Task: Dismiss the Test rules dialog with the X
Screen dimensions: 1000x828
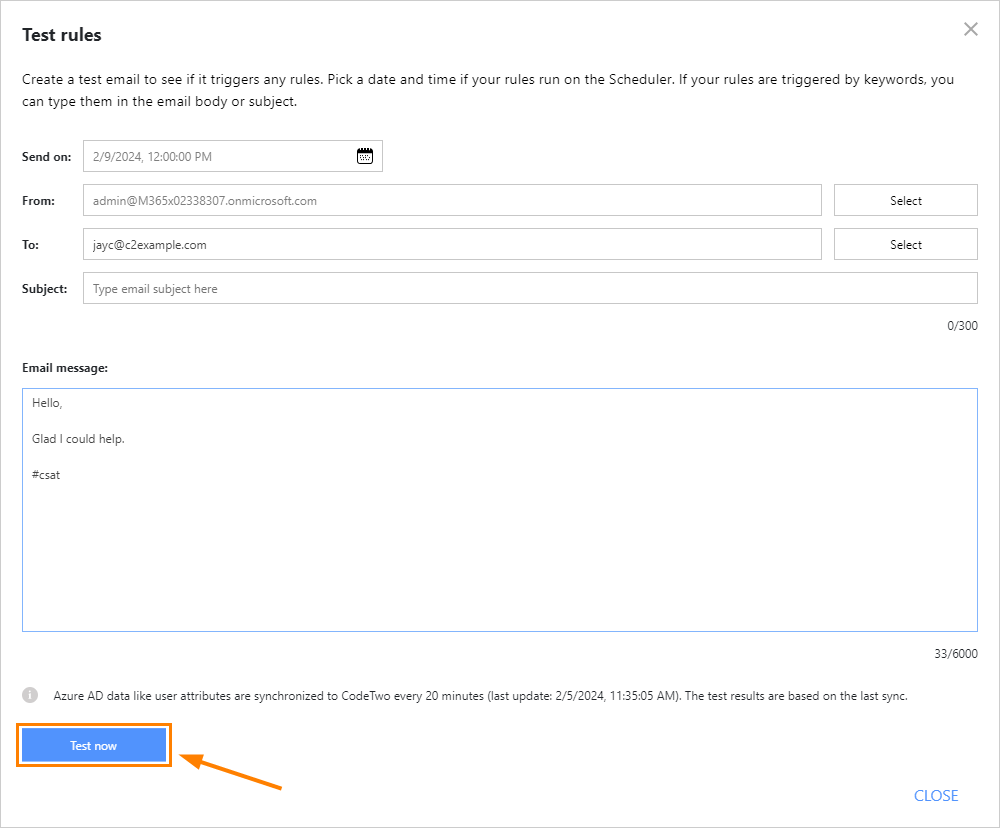Action: pyautogui.click(x=970, y=29)
